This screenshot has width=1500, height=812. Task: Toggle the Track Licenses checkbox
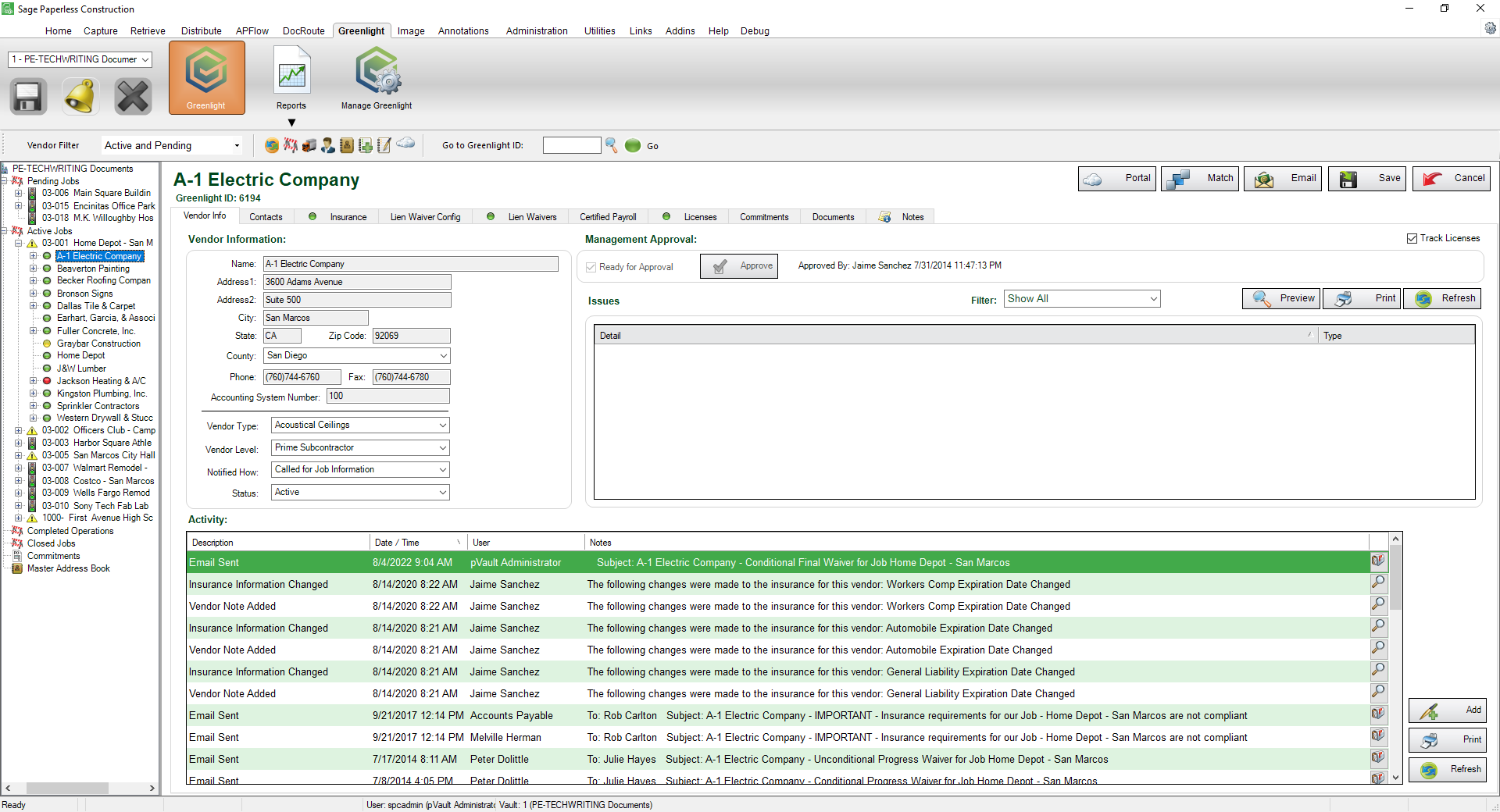pyautogui.click(x=1412, y=238)
